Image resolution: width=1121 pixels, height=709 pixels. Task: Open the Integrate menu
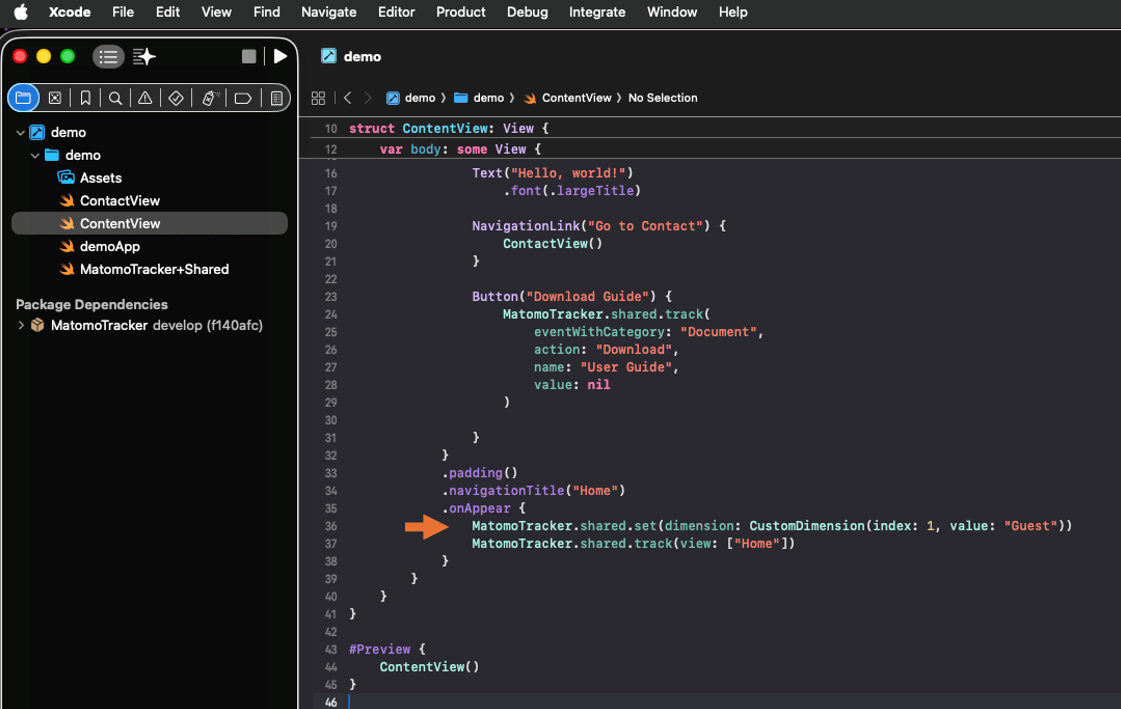click(x=597, y=12)
